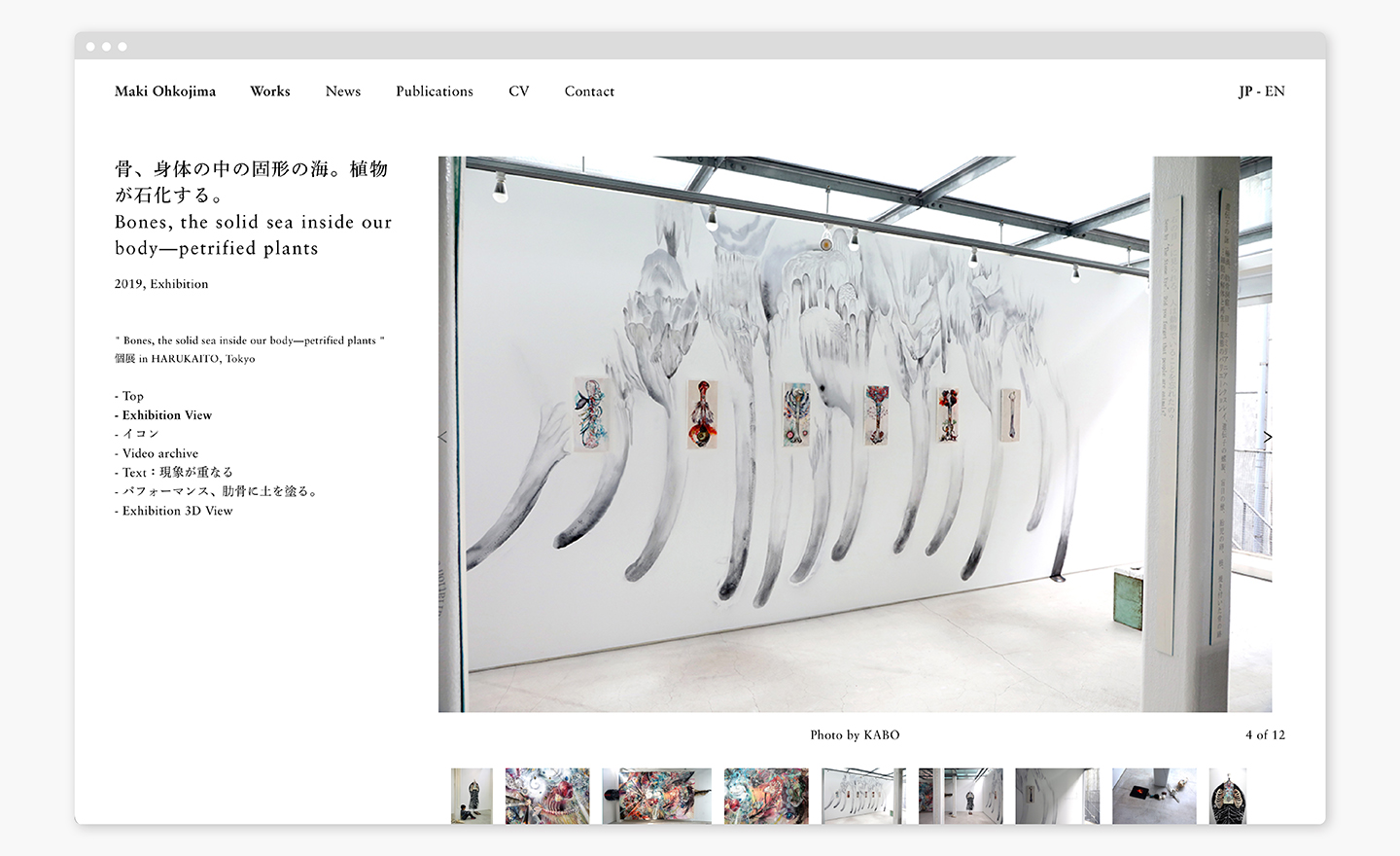Select third thumbnail of wide colorful painting

click(656, 796)
